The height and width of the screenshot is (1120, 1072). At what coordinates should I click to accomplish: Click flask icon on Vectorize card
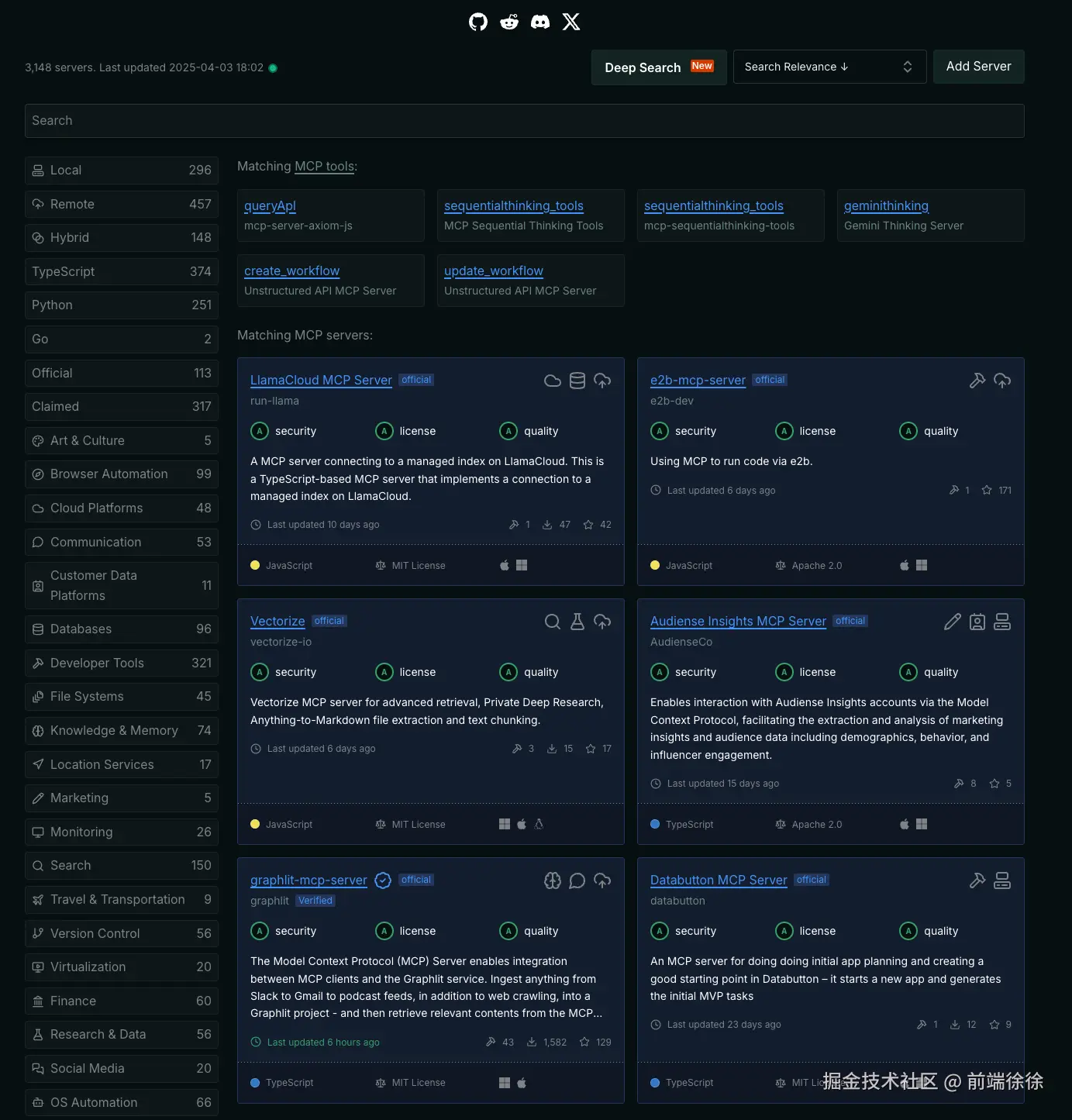click(x=577, y=622)
